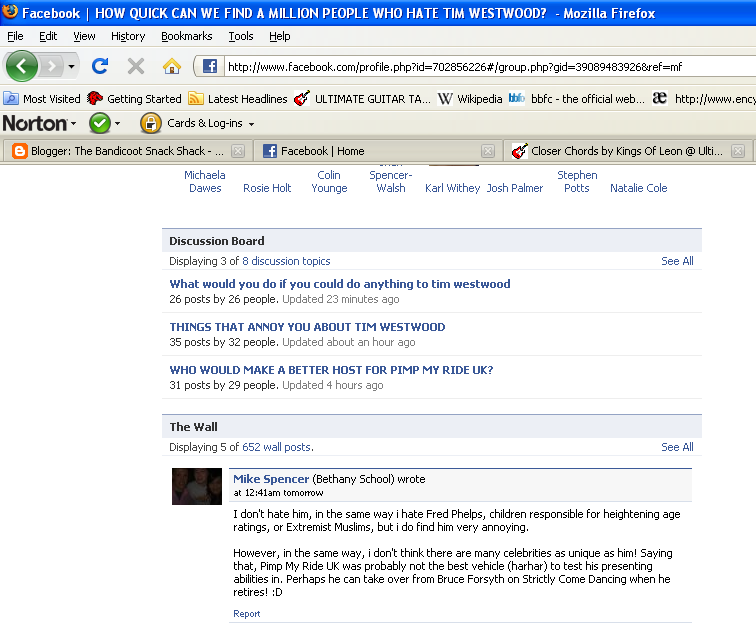Click the Stop loading X button
The height and width of the screenshot is (628, 756).
coord(136,67)
